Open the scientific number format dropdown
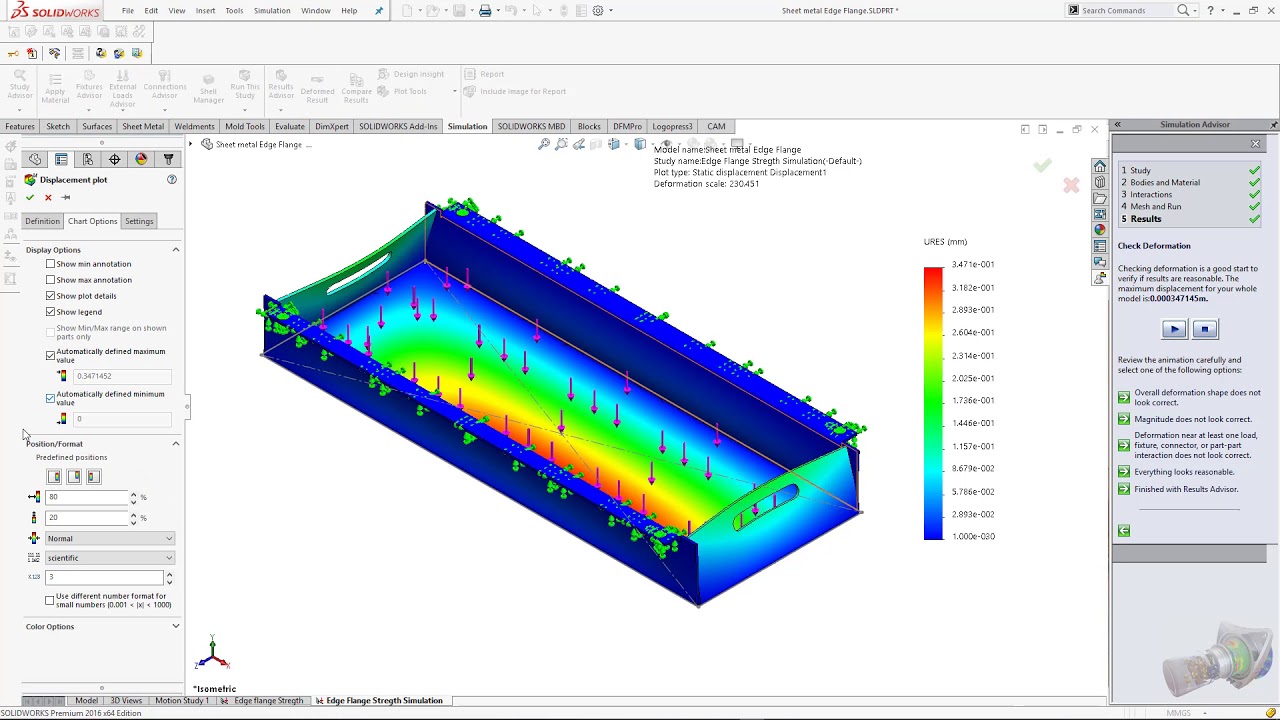1280x720 pixels. coord(109,558)
